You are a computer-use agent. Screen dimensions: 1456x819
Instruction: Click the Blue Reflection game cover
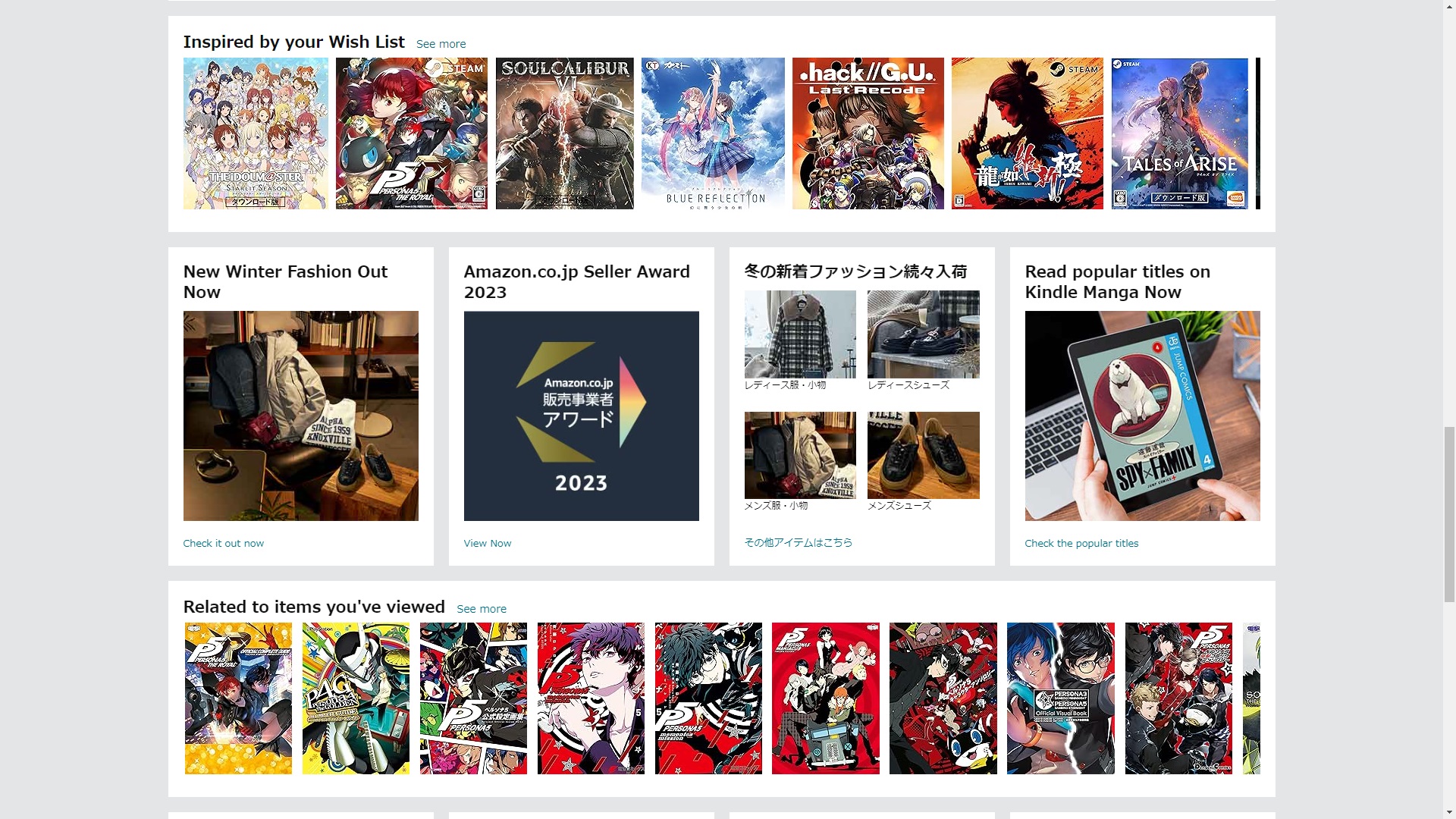(x=713, y=133)
